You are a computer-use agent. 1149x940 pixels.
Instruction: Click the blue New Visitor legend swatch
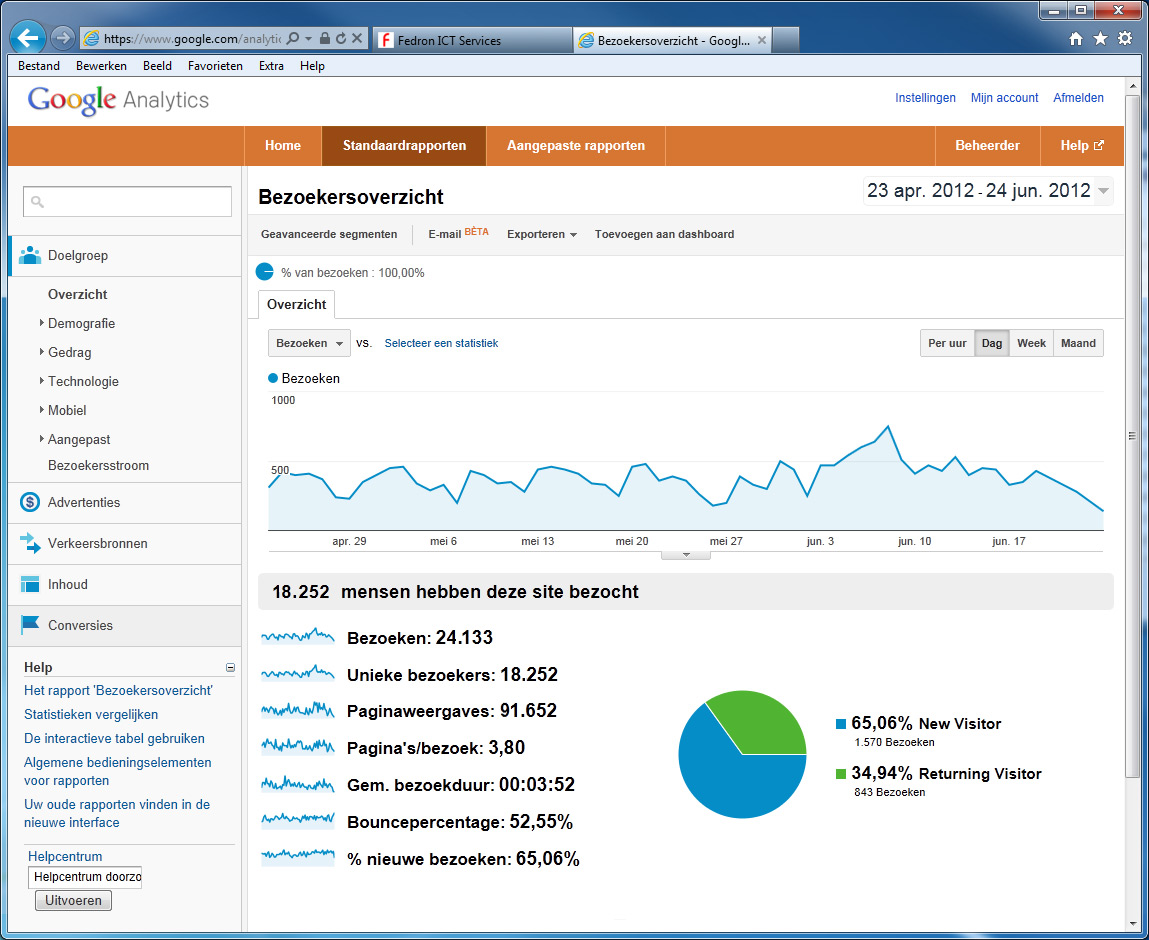[840, 724]
